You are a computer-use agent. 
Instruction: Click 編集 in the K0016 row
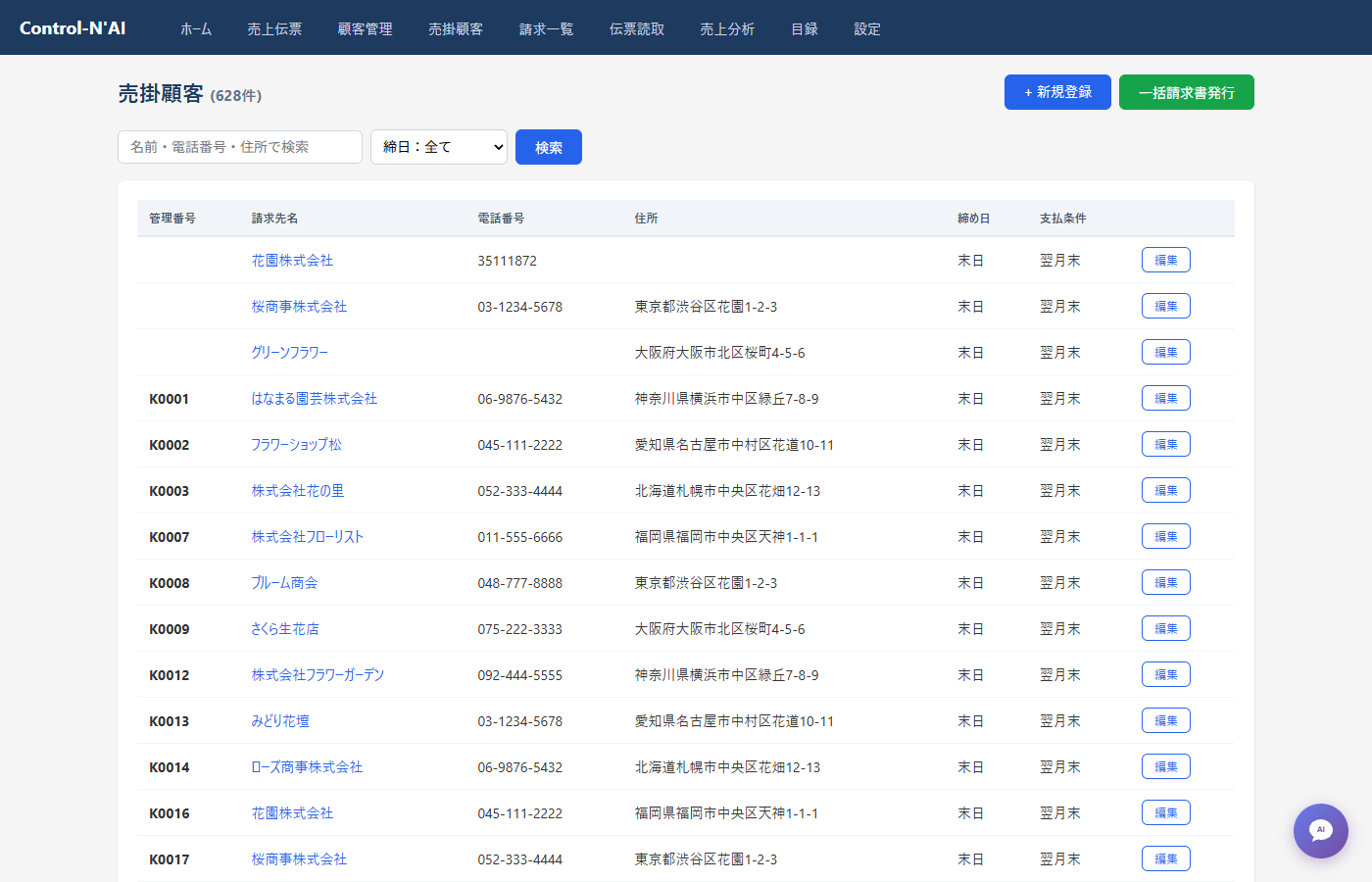pyautogui.click(x=1166, y=812)
